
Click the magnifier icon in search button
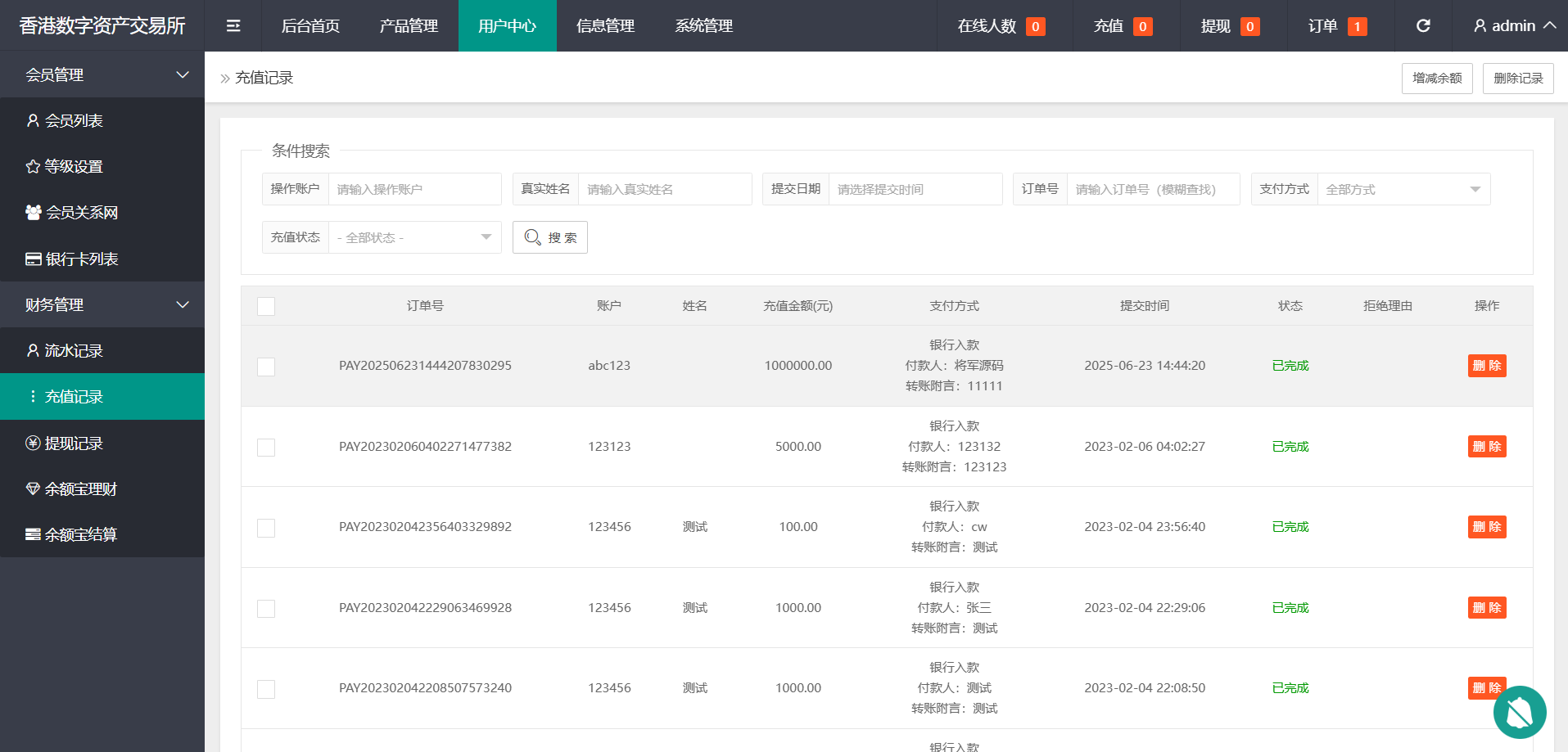pyautogui.click(x=532, y=237)
